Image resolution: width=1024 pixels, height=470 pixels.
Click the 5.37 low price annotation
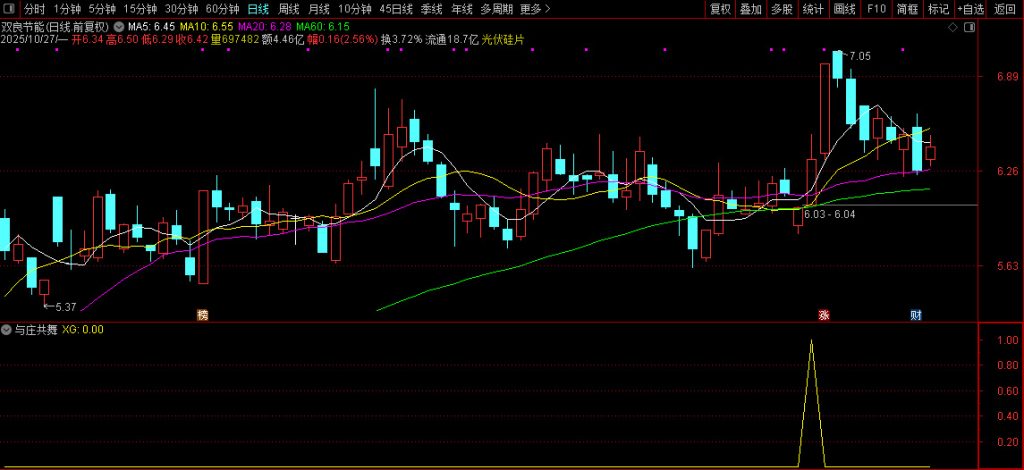coord(65,307)
